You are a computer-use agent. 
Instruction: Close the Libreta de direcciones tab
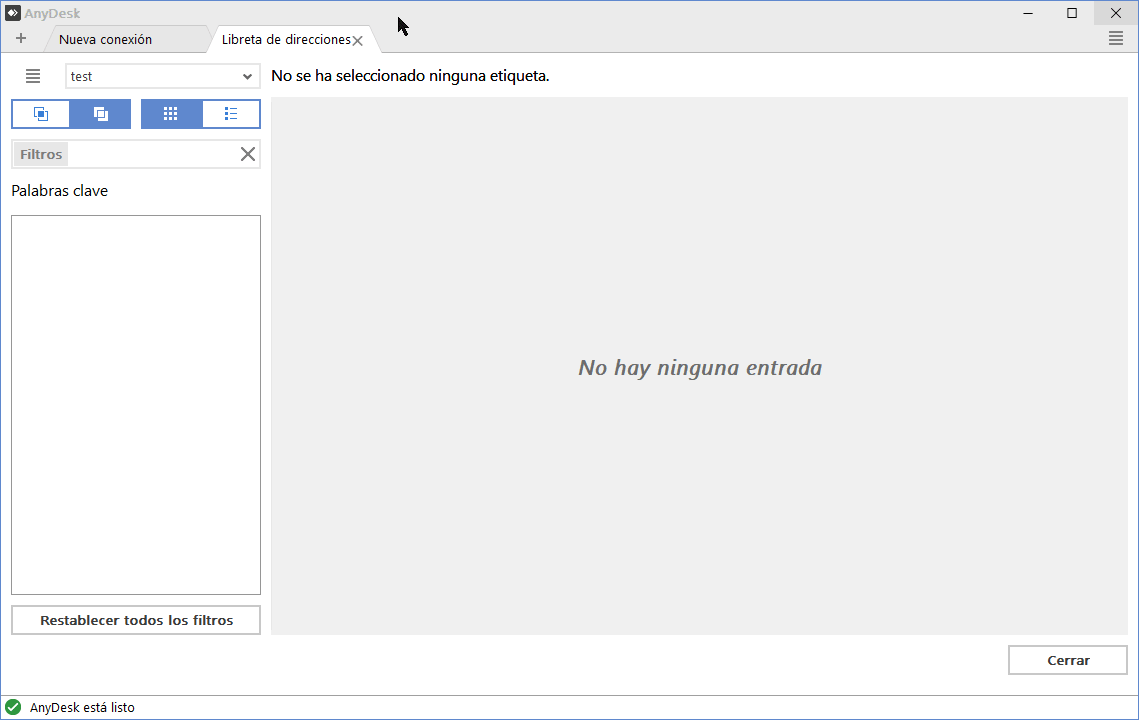tap(357, 41)
